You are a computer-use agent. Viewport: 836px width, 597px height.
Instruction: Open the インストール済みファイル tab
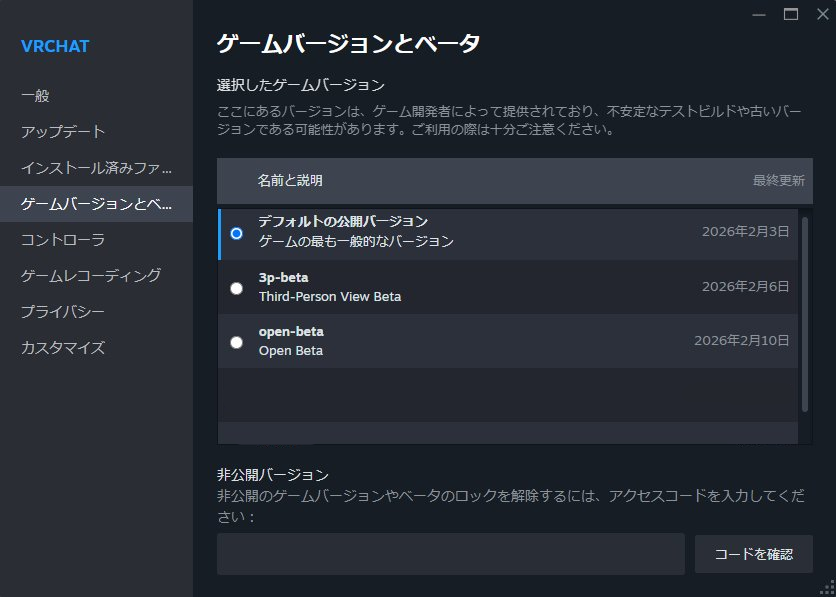click(x=96, y=168)
